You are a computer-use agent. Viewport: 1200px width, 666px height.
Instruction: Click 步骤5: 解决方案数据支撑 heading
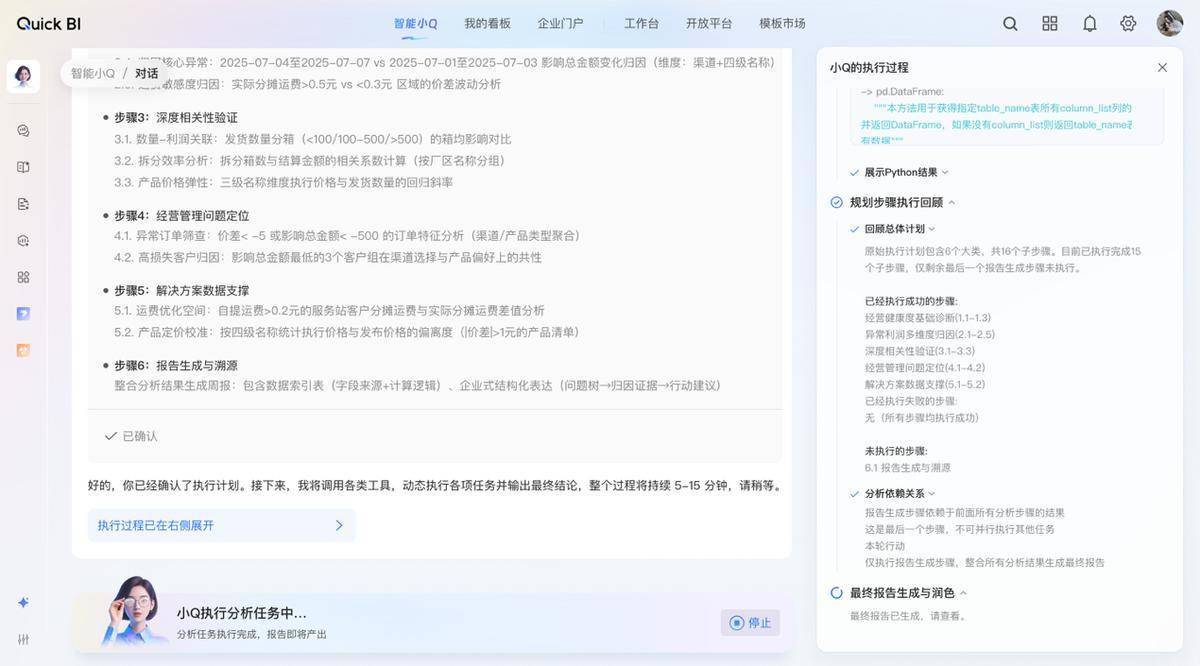tap(181, 291)
